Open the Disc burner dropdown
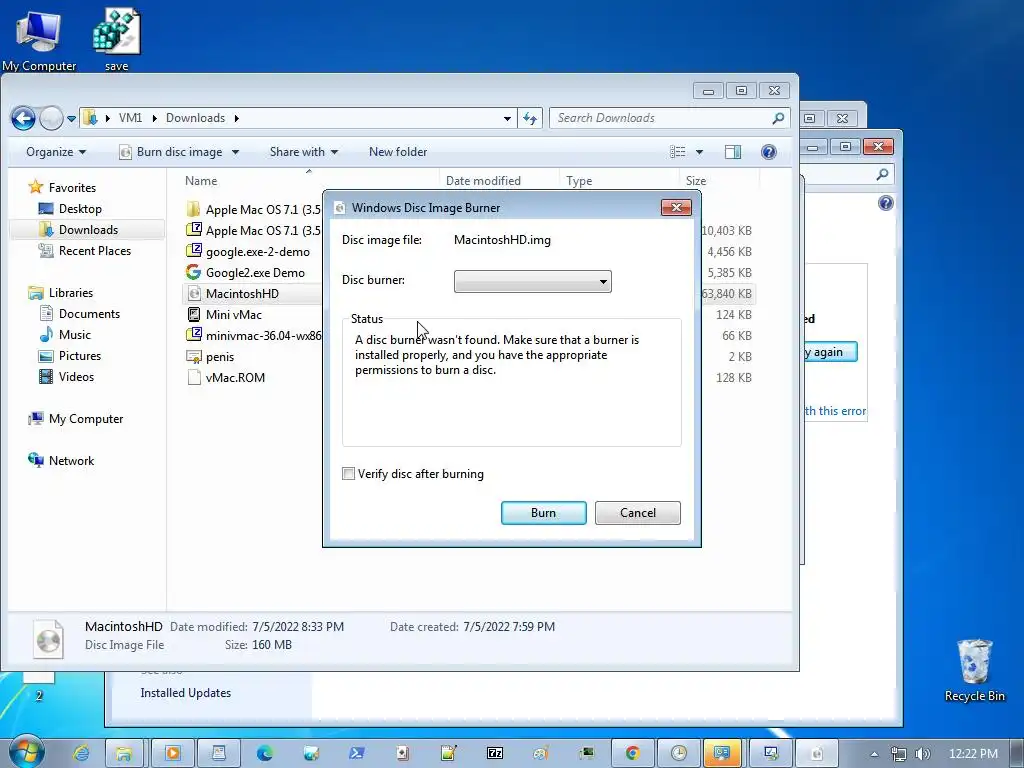 tap(532, 281)
